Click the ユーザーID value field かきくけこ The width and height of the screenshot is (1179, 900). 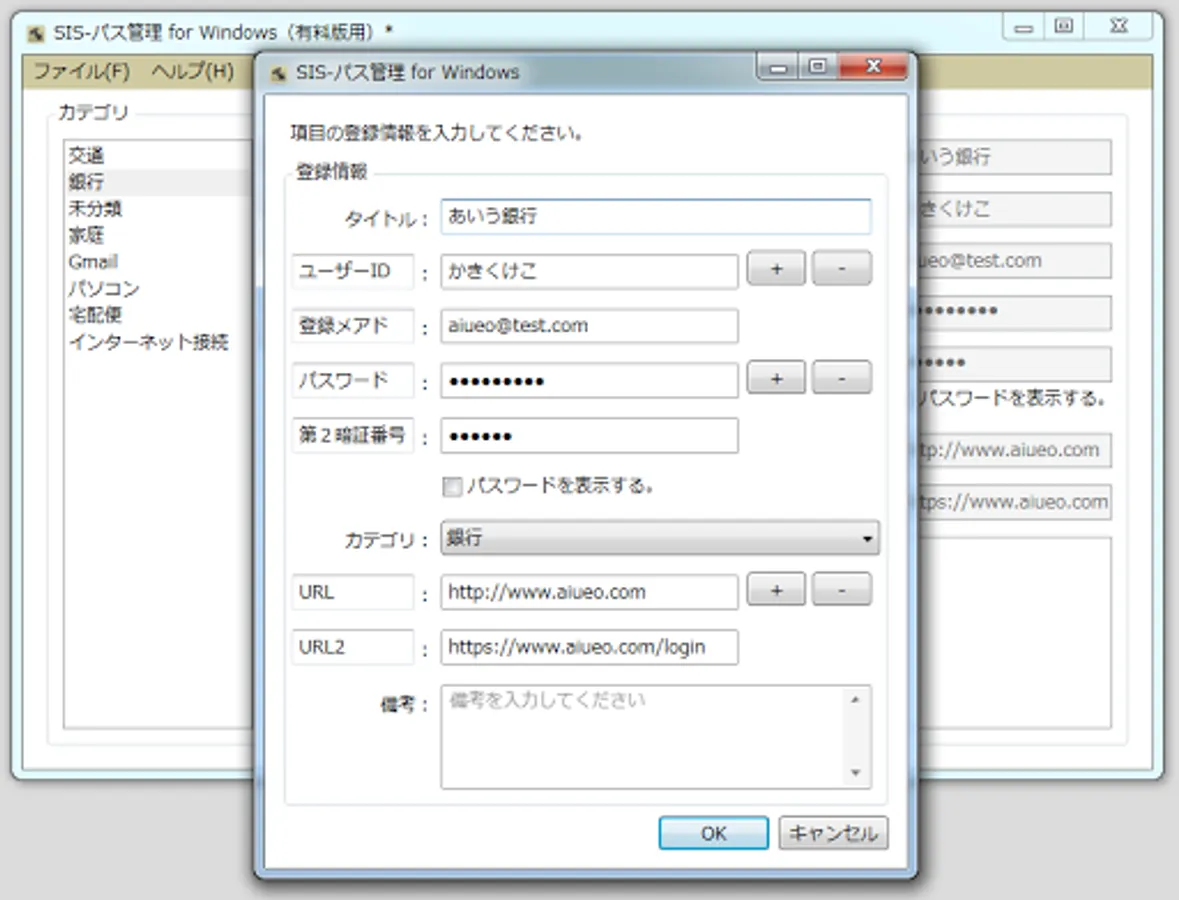click(x=589, y=271)
